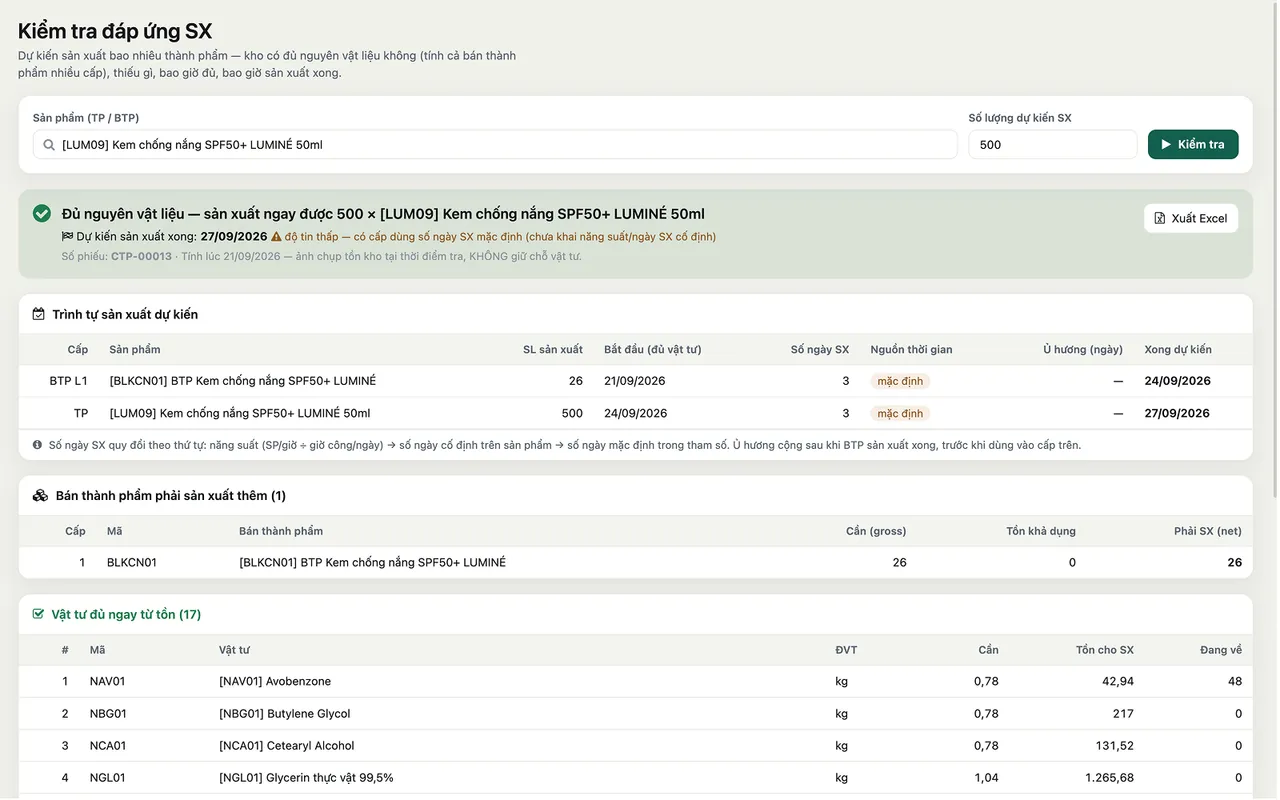Click the voucher number CTP-00013

click(141, 257)
